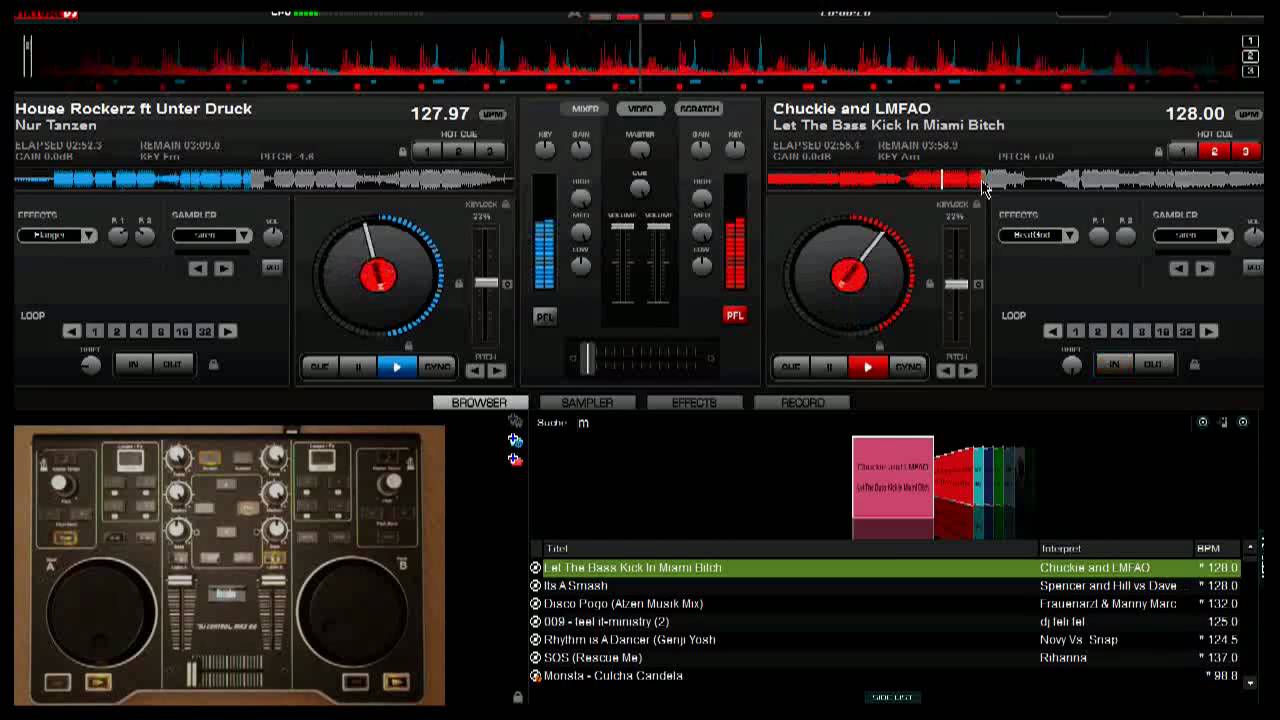
Task: Sync the right deck tempo
Action: point(907,367)
